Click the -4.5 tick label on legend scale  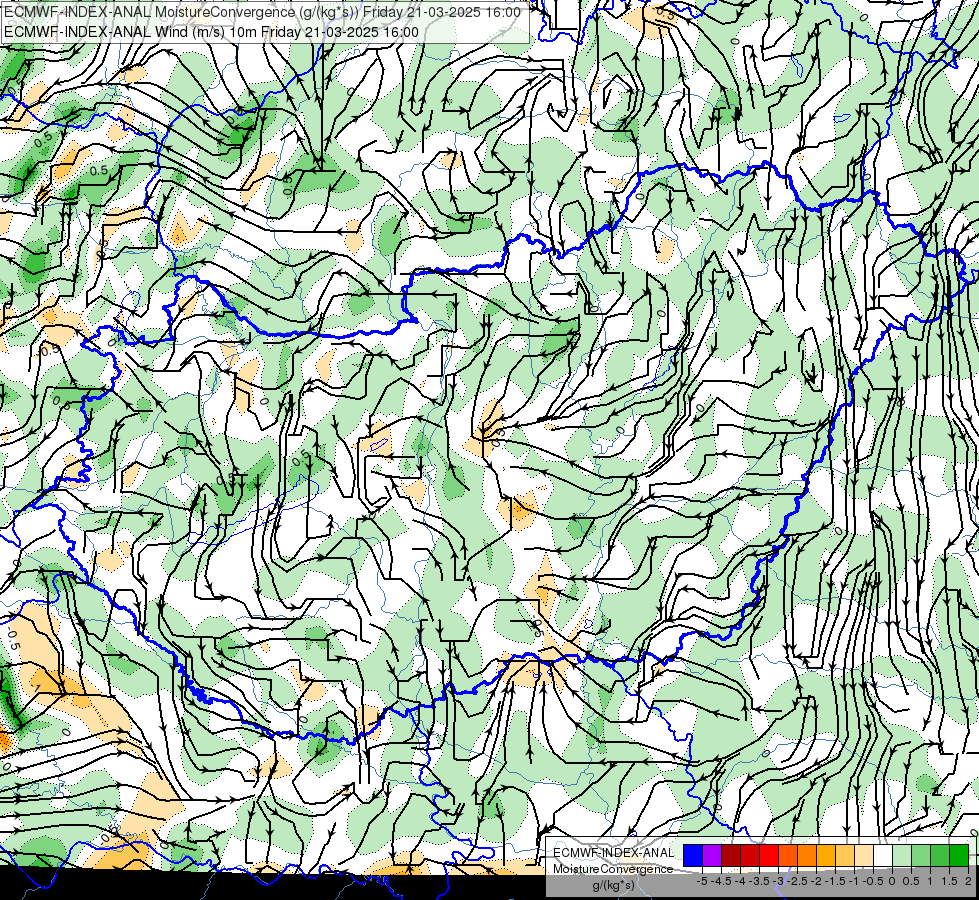click(721, 881)
